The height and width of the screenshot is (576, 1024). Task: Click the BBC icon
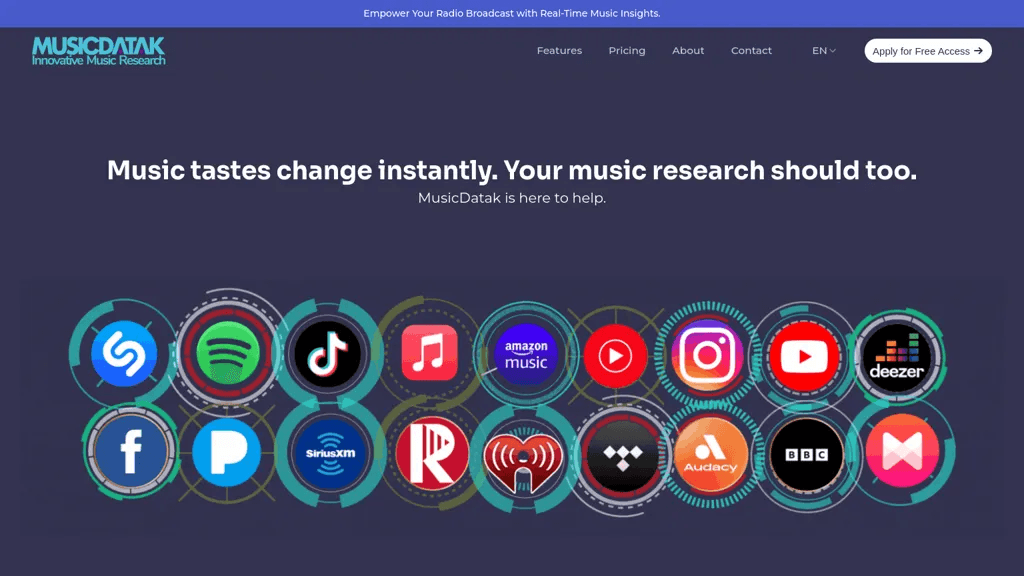pos(807,455)
